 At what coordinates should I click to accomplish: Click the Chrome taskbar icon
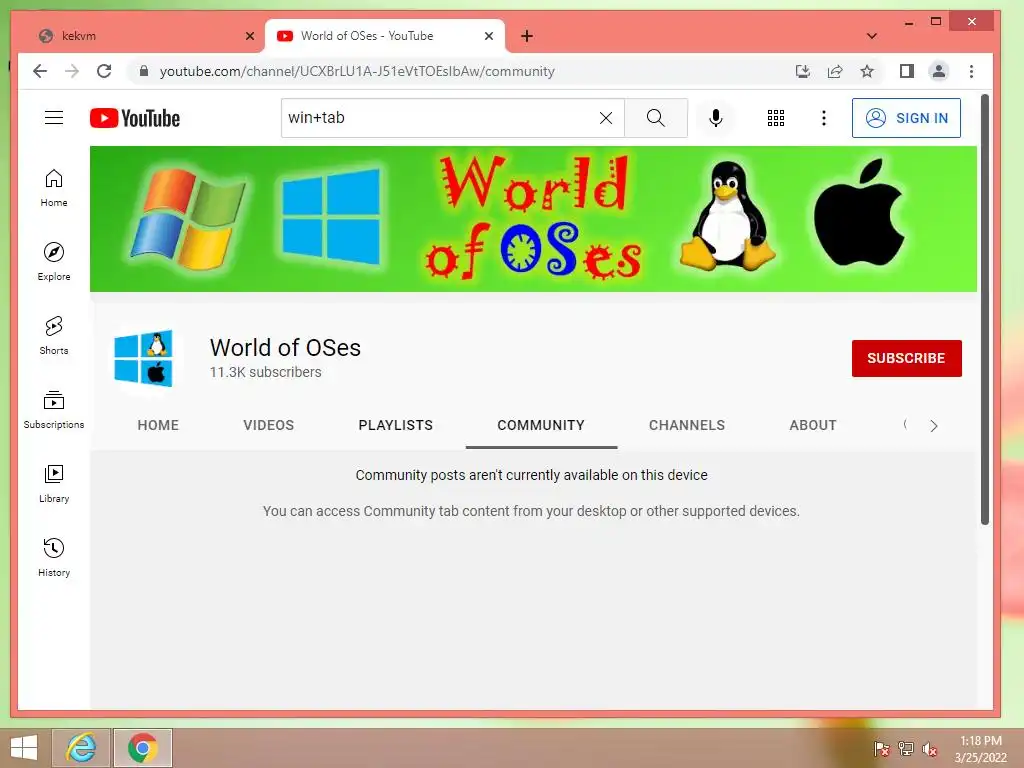pos(143,748)
